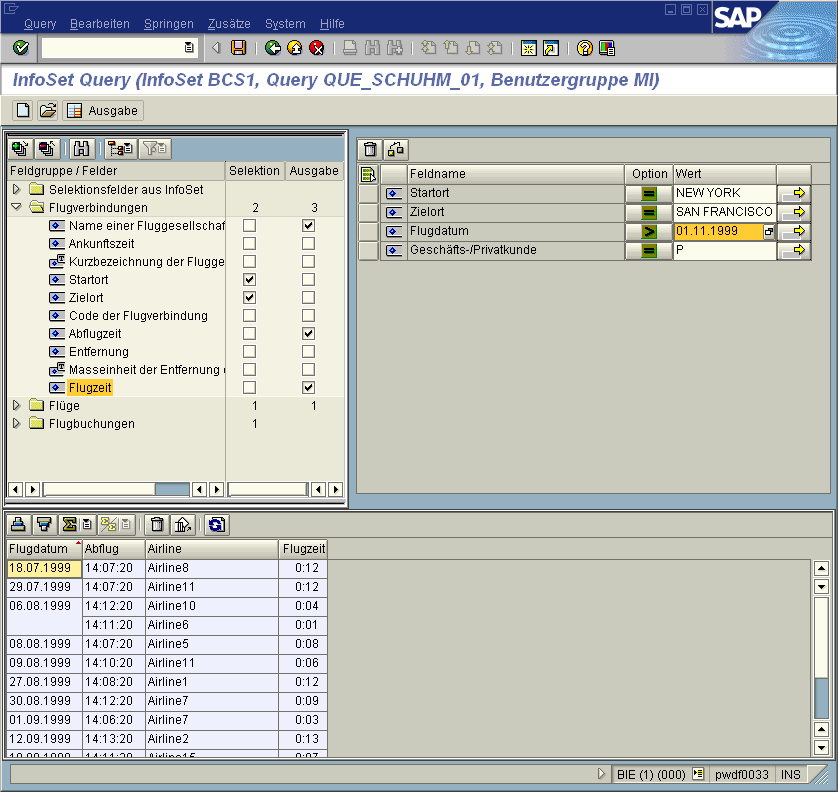Image resolution: width=838 pixels, height=792 pixels.
Task: Click the filter funnel icon in results toolbar
Action: (x=44, y=524)
